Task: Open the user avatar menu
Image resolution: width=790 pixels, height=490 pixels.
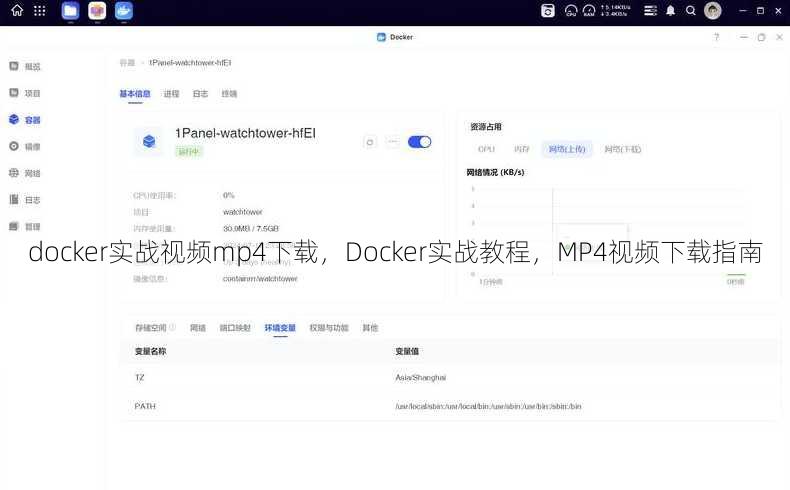Action: [712, 11]
